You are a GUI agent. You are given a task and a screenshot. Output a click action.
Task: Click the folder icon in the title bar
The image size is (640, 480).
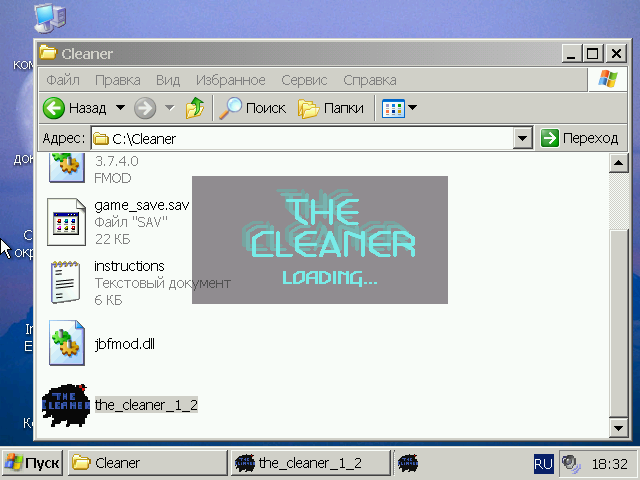pos(48,53)
